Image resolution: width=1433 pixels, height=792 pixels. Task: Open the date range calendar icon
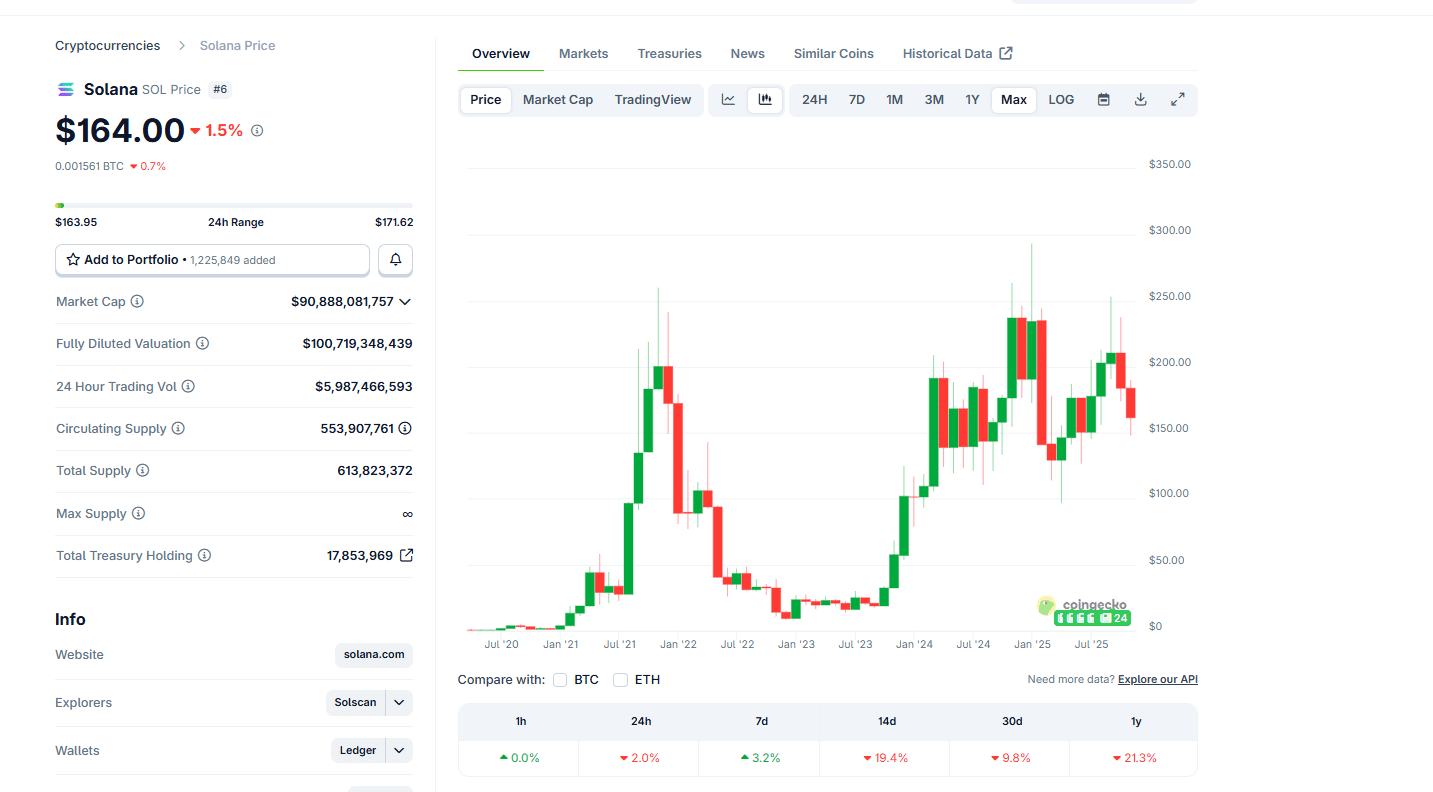click(x=1103, y=99)
